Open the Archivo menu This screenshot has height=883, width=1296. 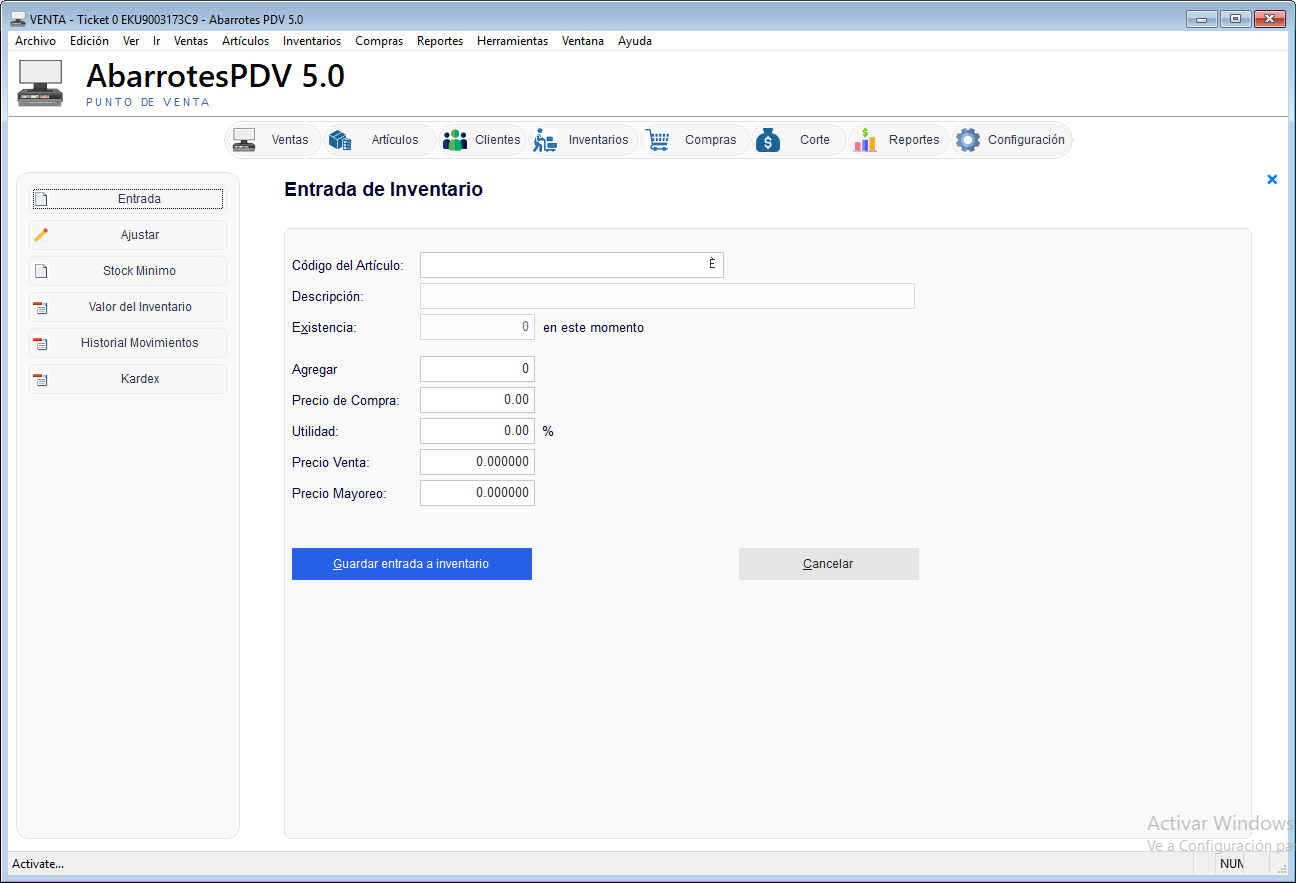click(36, 41)
